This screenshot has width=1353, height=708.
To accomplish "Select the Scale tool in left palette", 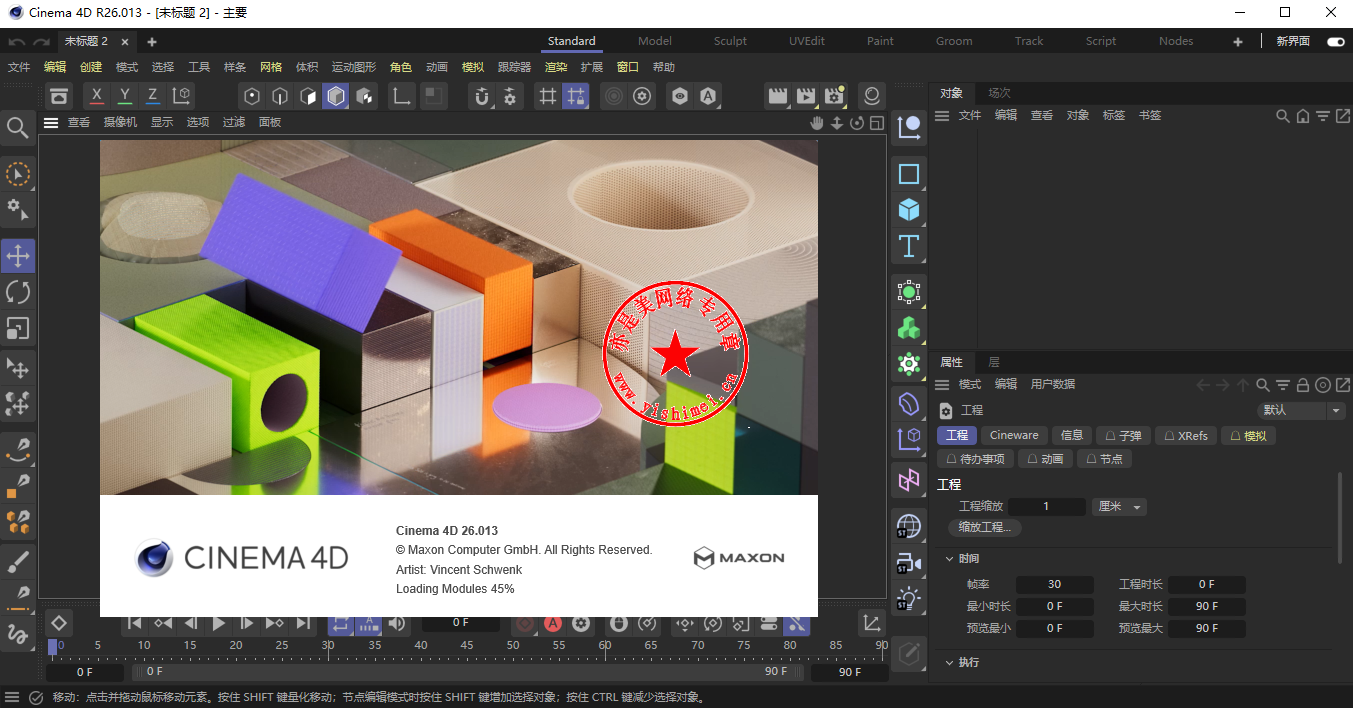I will point(18,328).
